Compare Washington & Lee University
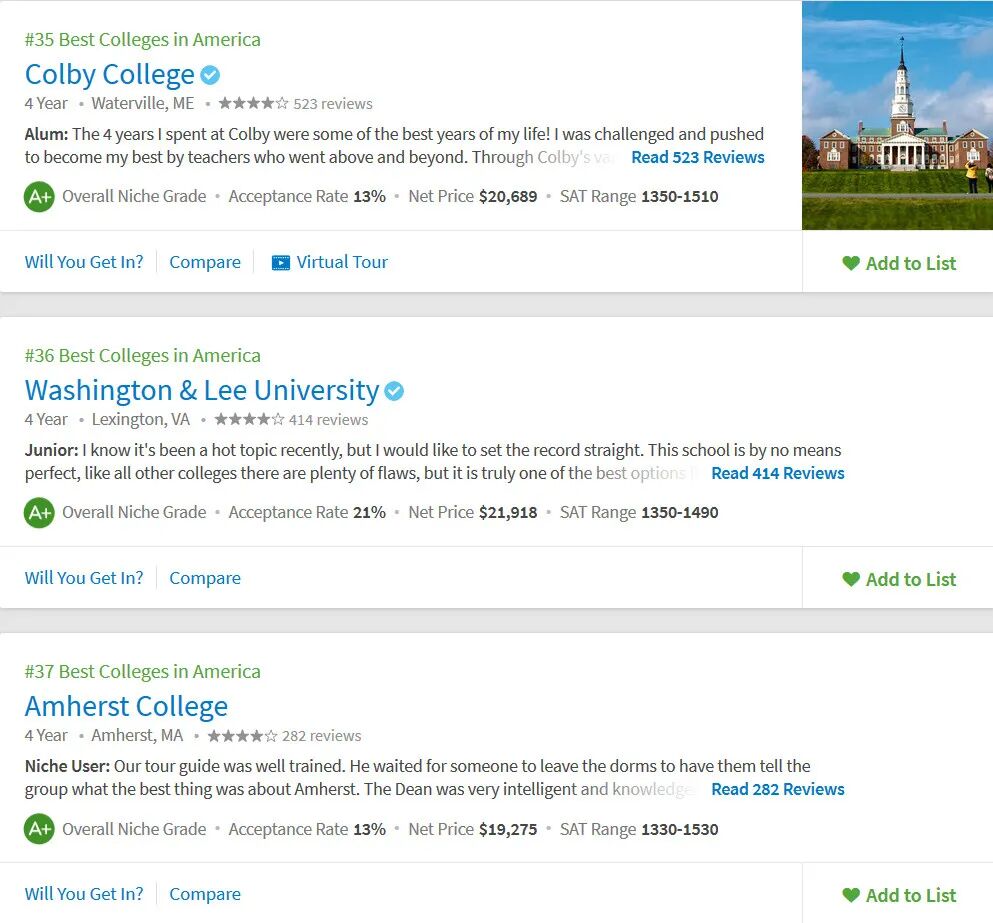Viewport: 993px width, 923px height. click(205, 578)
